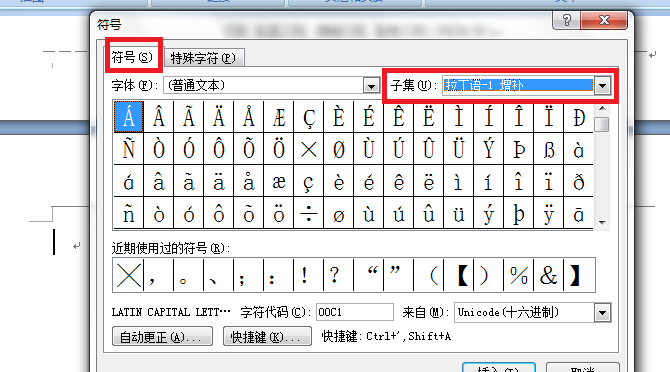This screenshot has height=372, width=670.
Task: Choose the lowercase ð eth symbol
Action: [579, 181]
